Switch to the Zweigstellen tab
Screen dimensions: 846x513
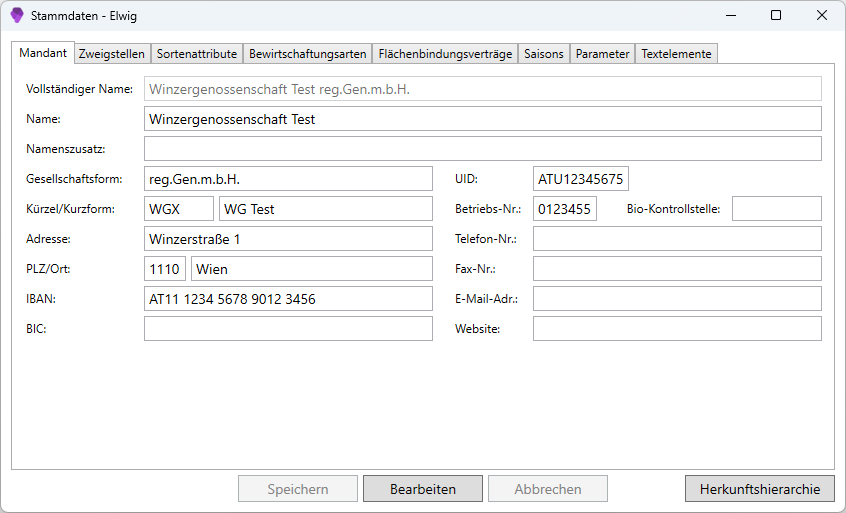click(112, 54)
